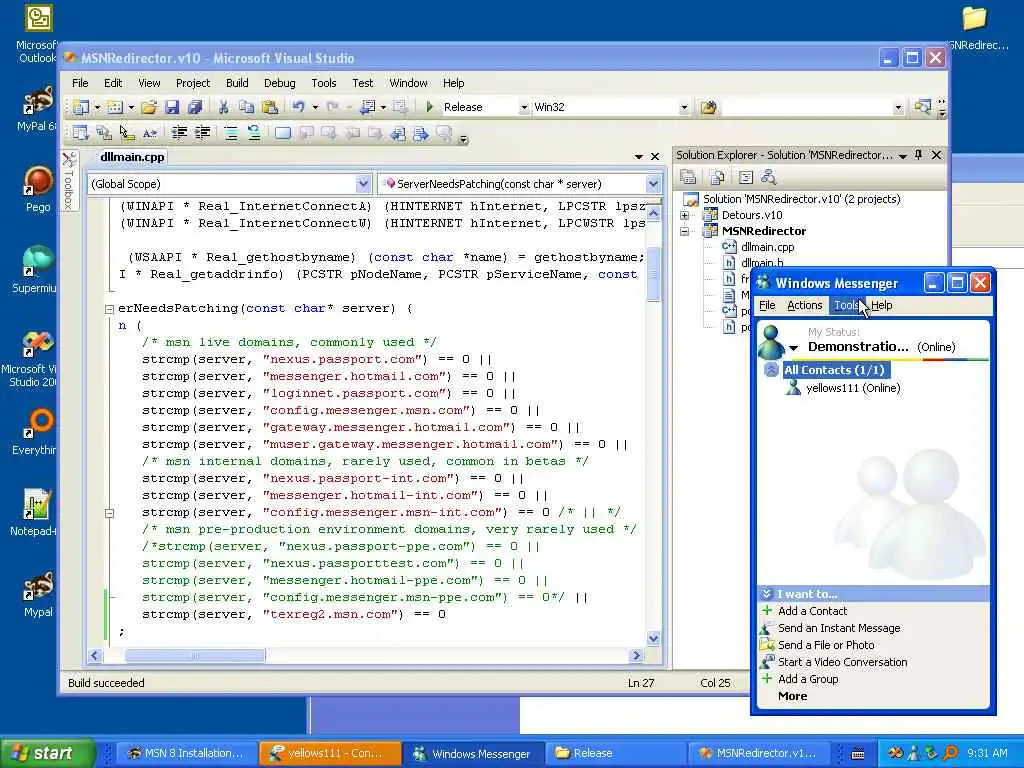Click the Cut scissors icon
Image resolution: width=1024 pixels, height=768 pixels.
click(x=223, y=107)
